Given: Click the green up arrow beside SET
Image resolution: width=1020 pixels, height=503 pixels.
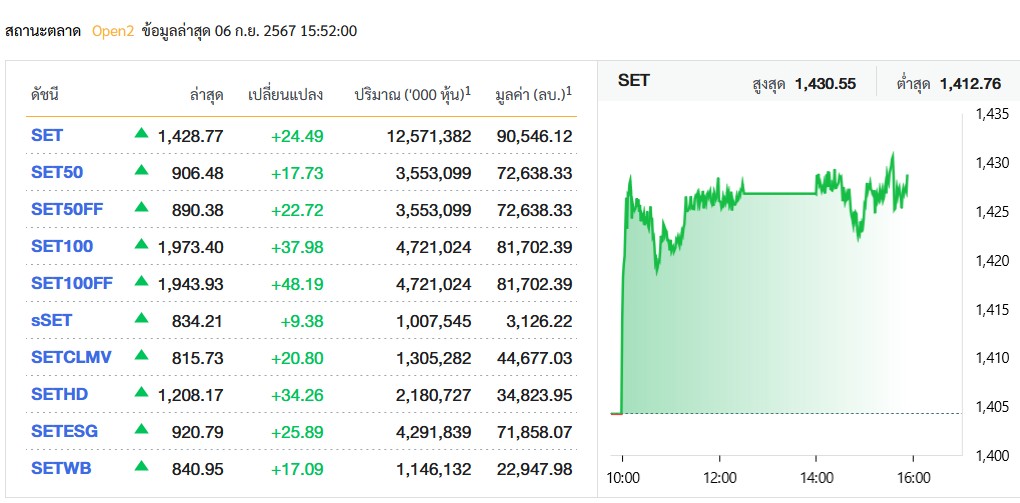Looking at the screenshot, I should pos(141,133).
